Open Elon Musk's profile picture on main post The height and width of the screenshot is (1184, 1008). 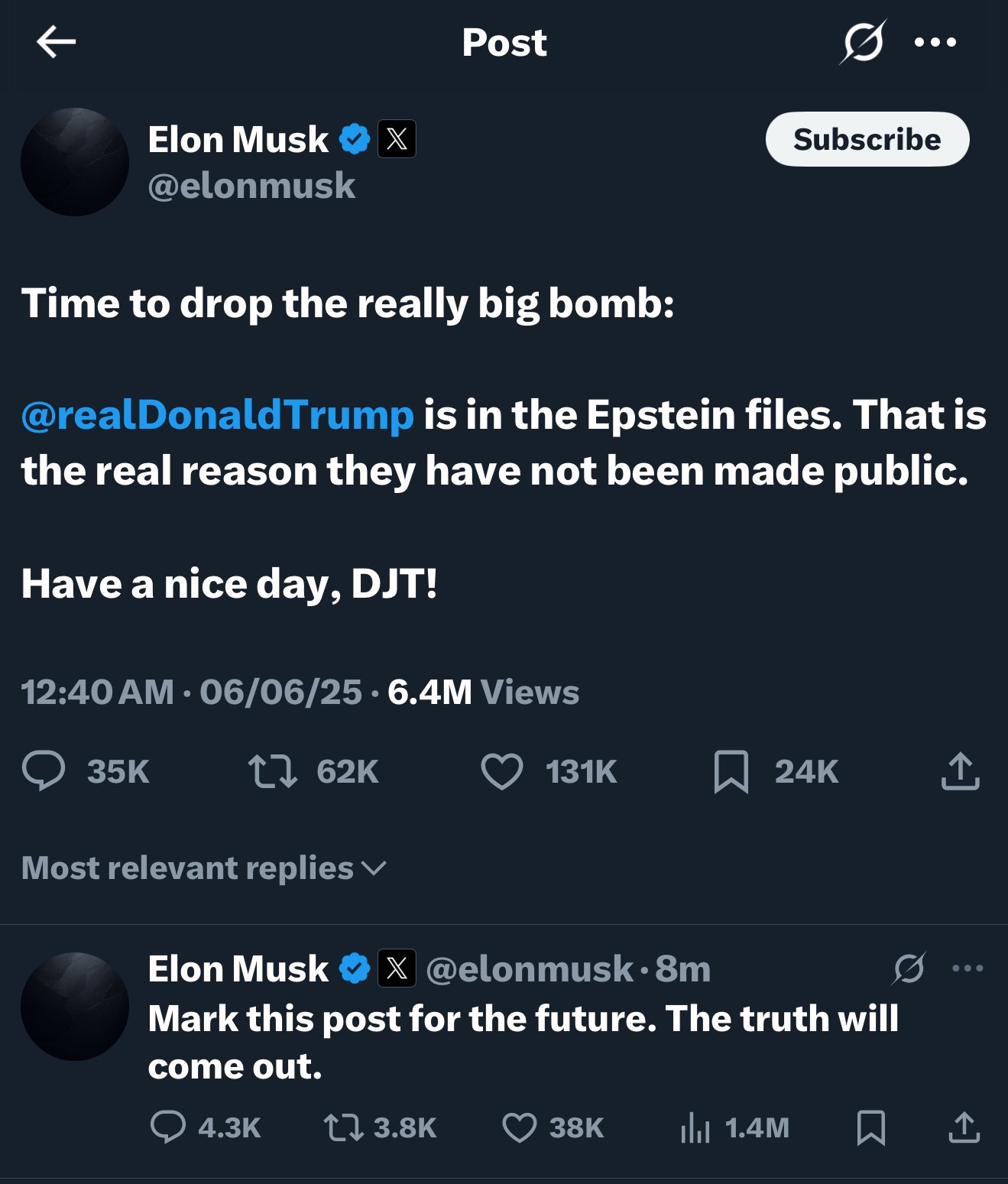(75, 162)
